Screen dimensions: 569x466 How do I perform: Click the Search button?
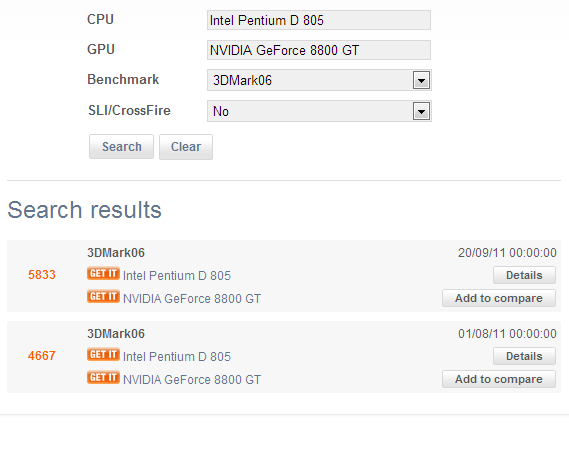click(x=122, y=147)
